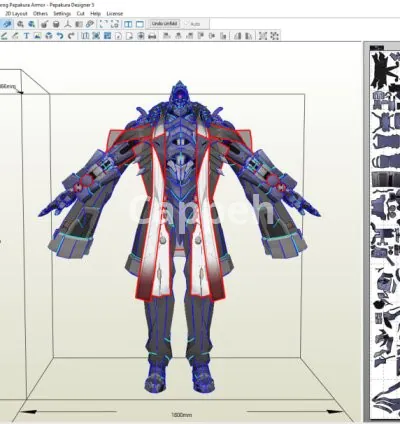The width and height of the screenshot is (400, 424).
Task: Click the paint bucket toolbar icon
Action: [x=44, y=24]
